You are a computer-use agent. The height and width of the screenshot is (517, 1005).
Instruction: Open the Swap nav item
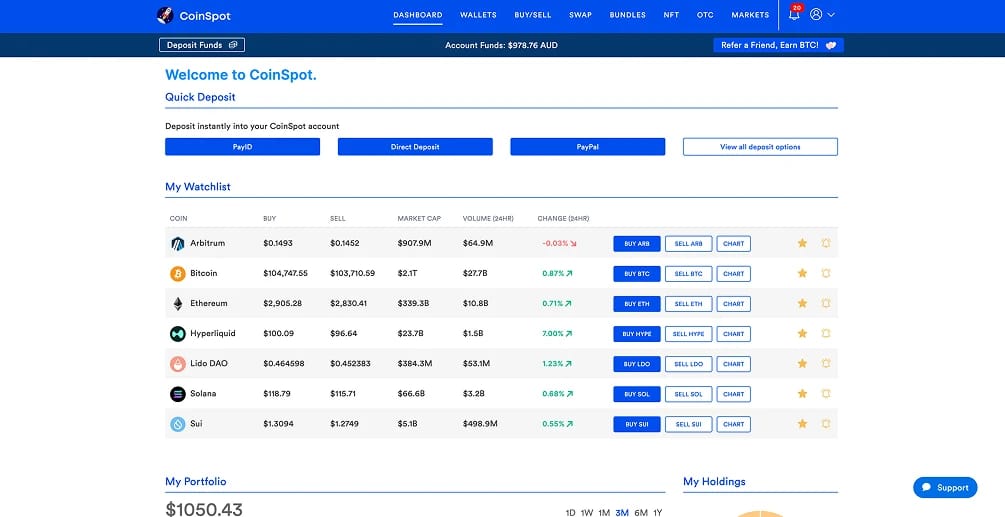pyautogui.click(x=580, y=15)
